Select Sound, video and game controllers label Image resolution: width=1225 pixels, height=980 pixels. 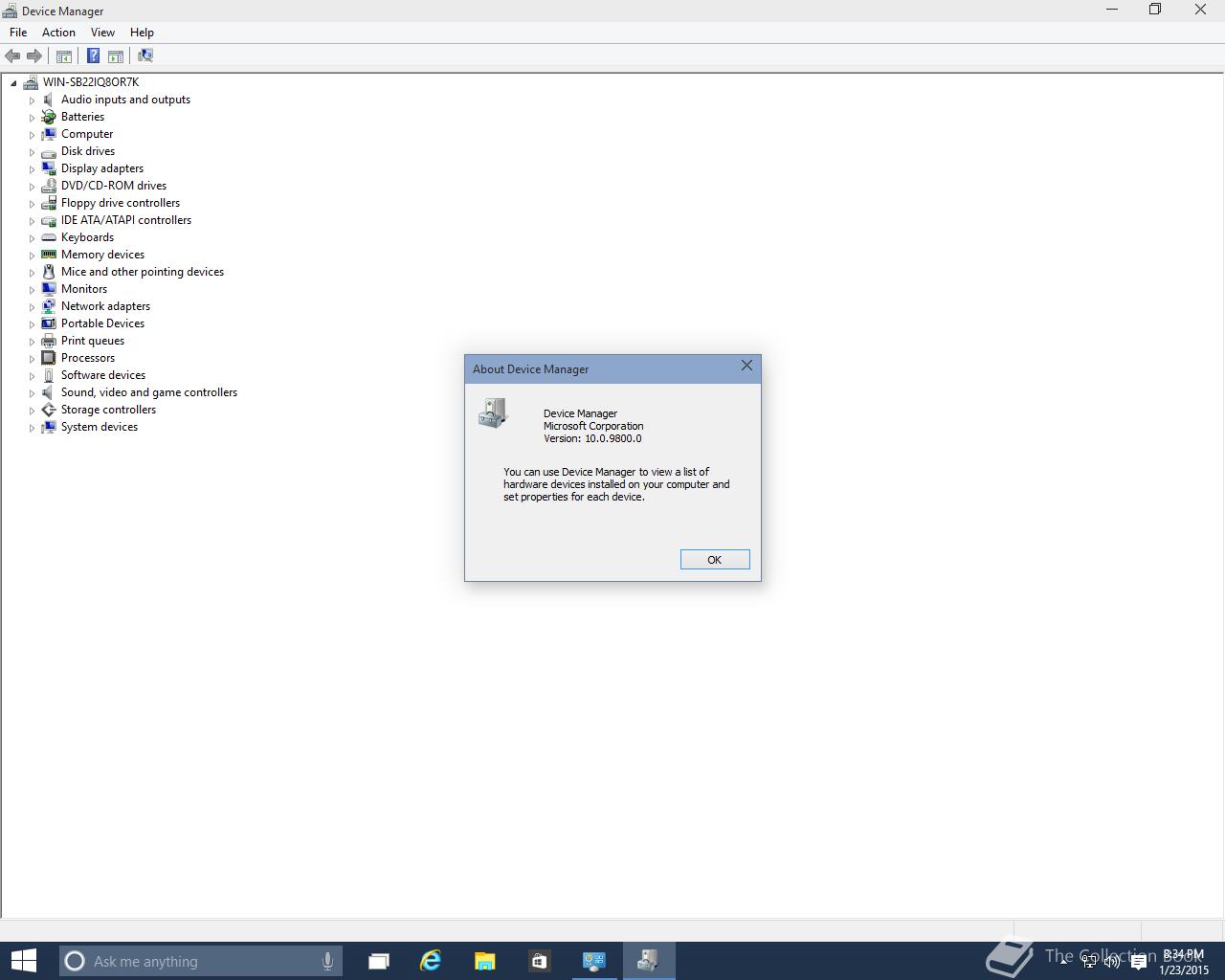click(149, 392)
